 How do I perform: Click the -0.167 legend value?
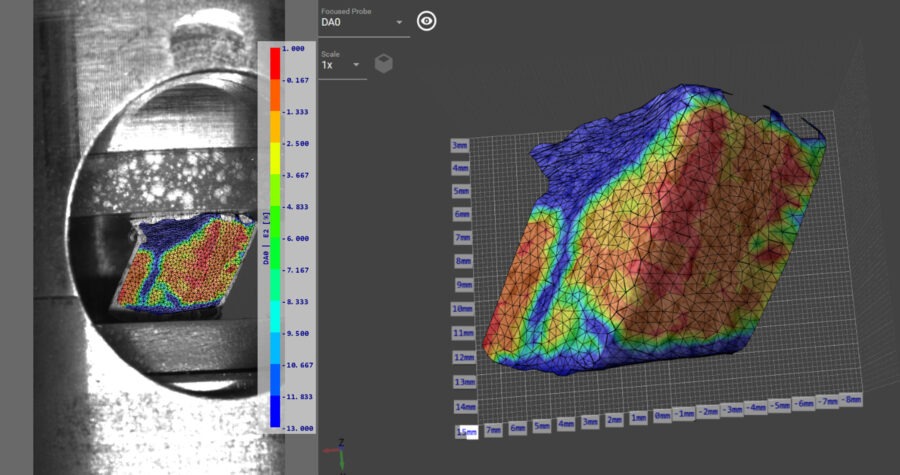click(x=296, y=80)
